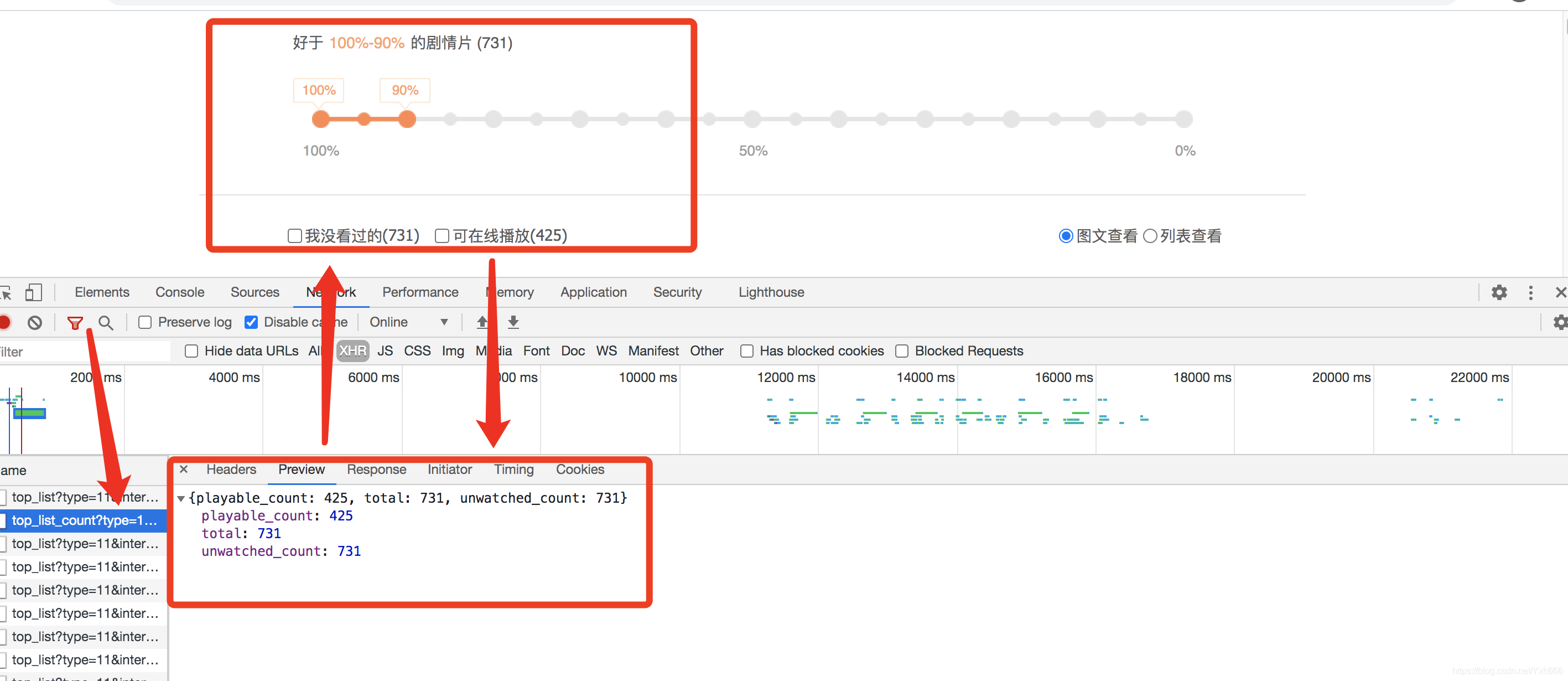The image size is (1568, 681).
Task: Filter requests by JS
Action: [385, 351]
